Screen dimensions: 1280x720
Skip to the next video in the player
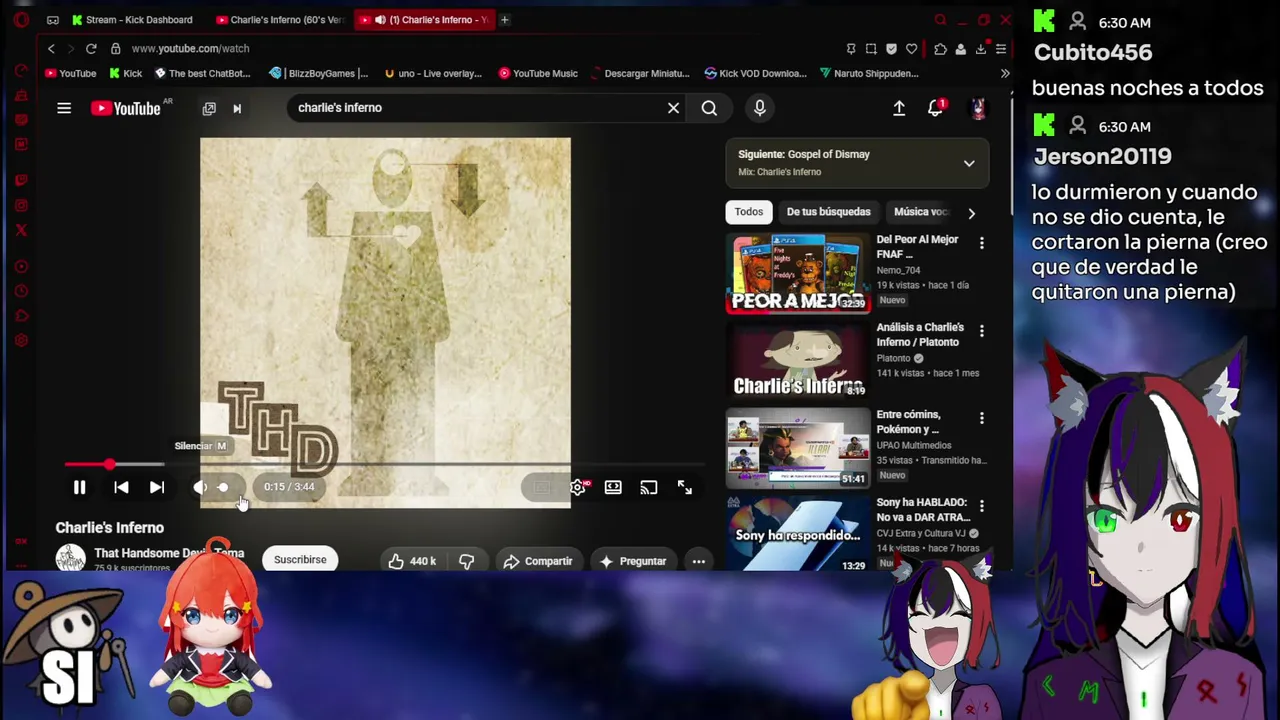[157, 487]
